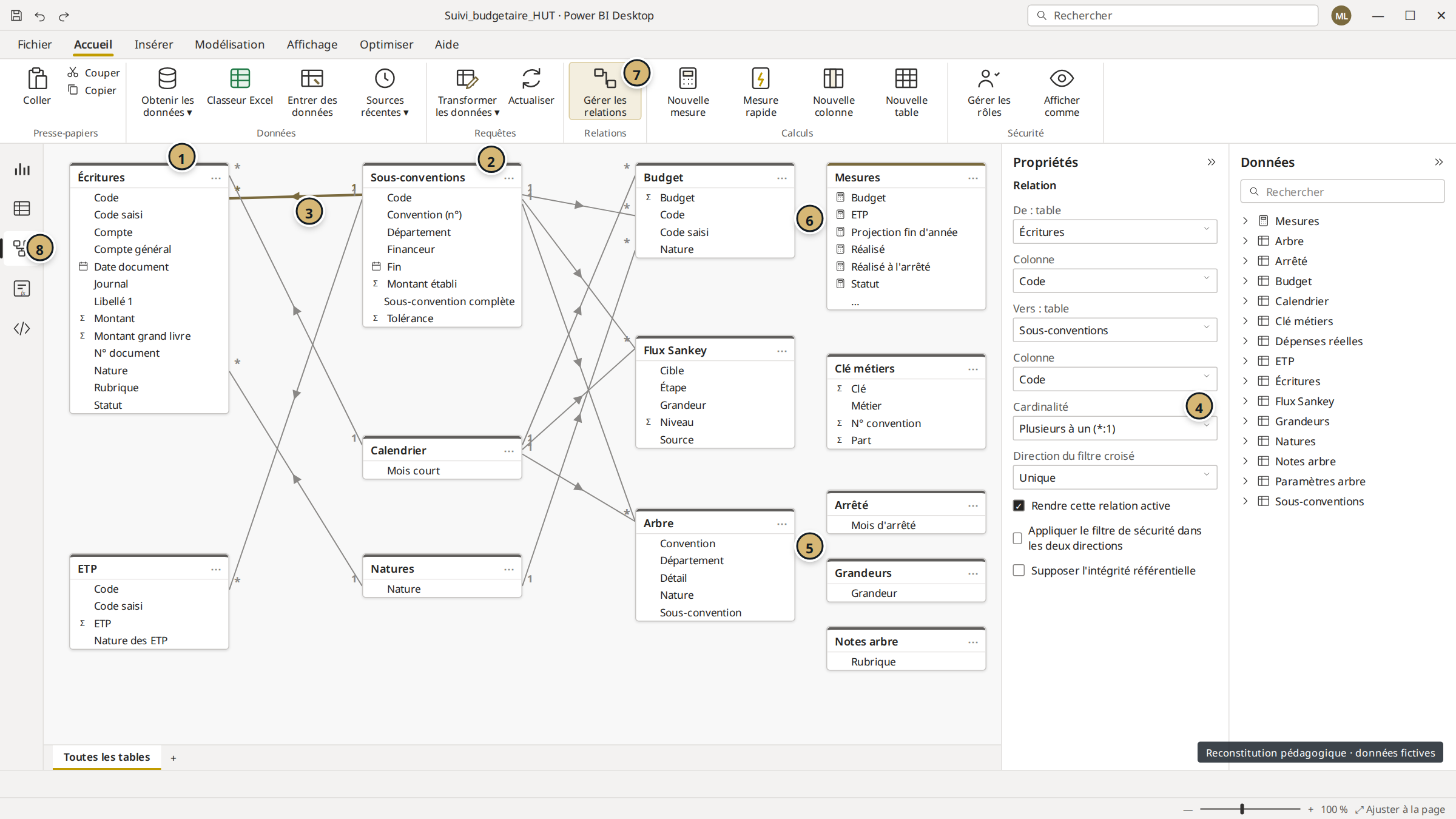Save the file with the disk icon
The height and width of the screenshot is (819, 1456).
[16, 16]
